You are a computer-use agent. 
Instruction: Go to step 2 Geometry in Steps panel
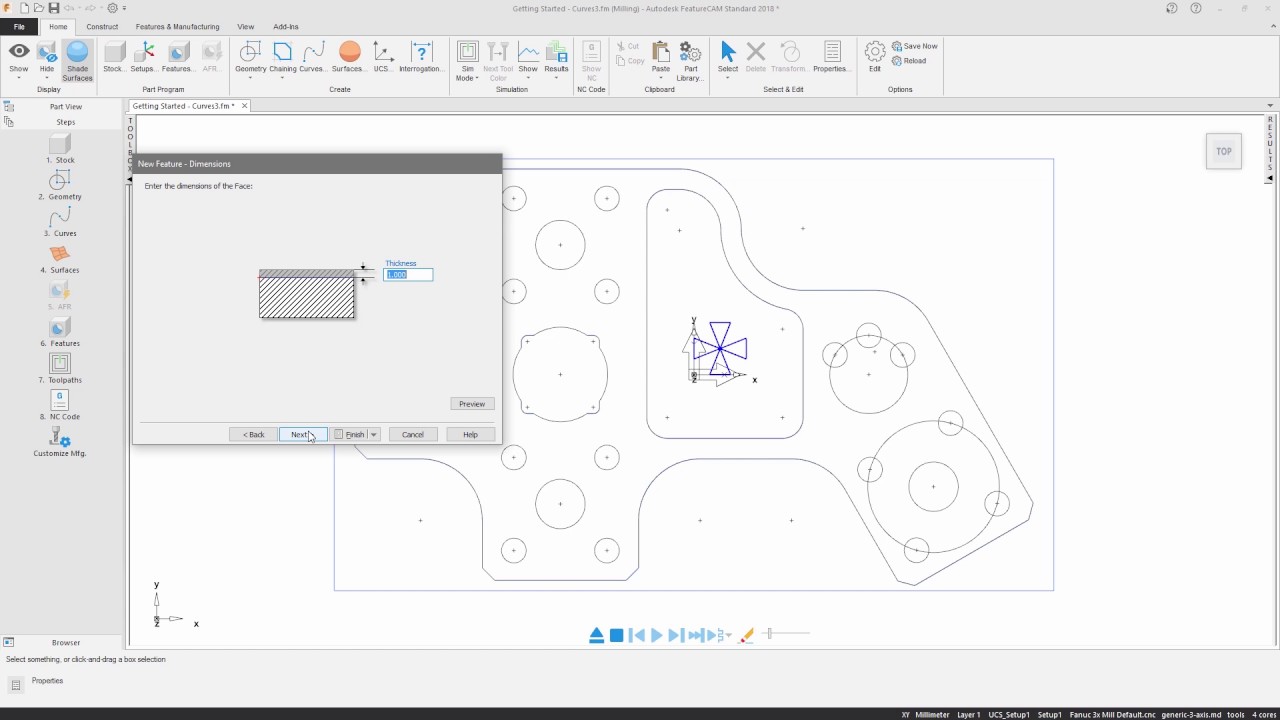pos(60,185)
